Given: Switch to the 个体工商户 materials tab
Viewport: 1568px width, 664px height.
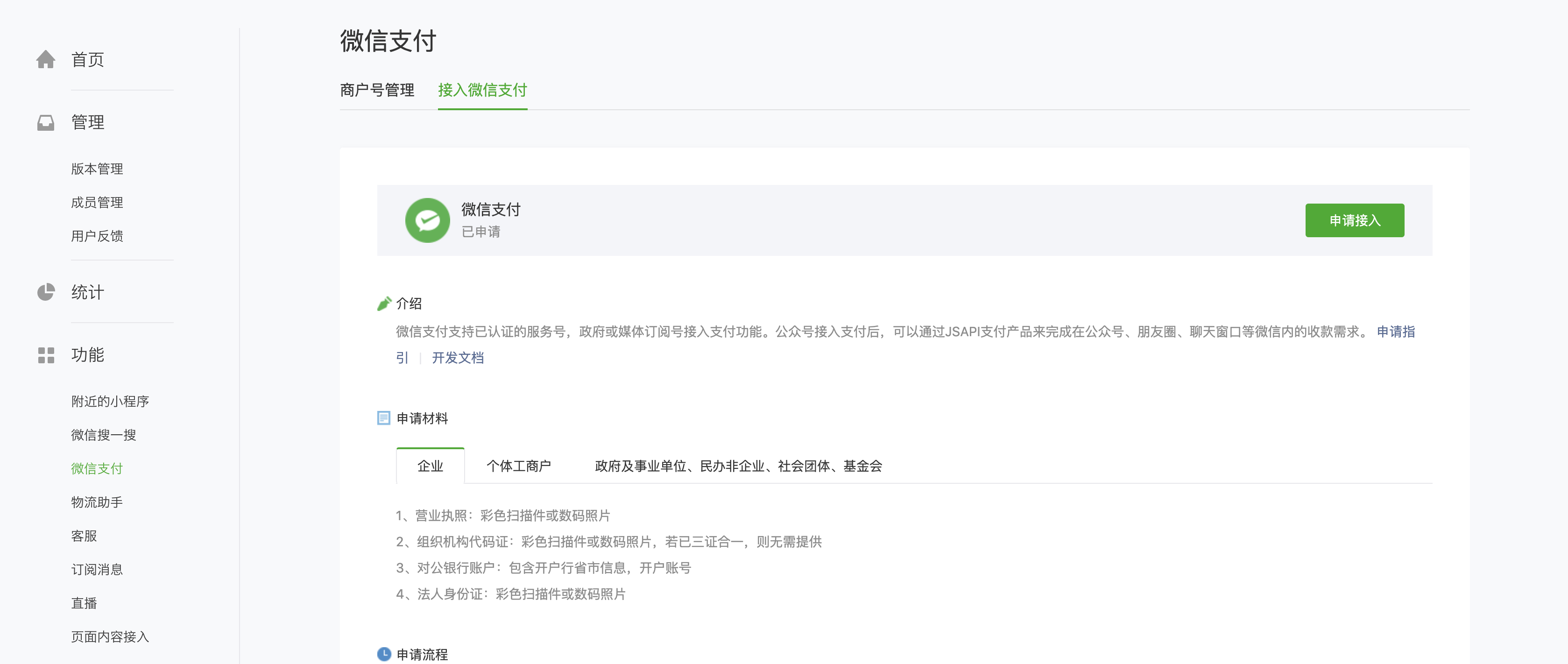Looking at the screenshot, I should coord(519,466).
